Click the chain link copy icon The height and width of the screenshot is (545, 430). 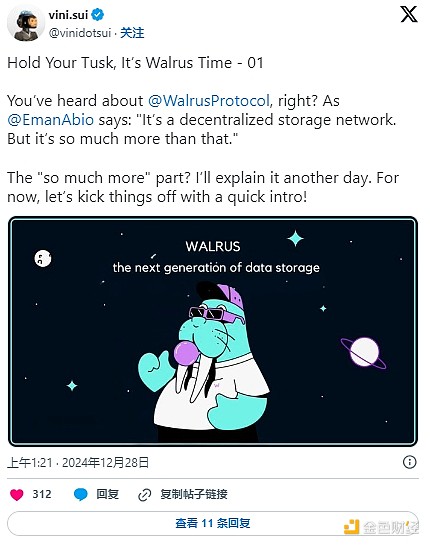click(145, 495)
